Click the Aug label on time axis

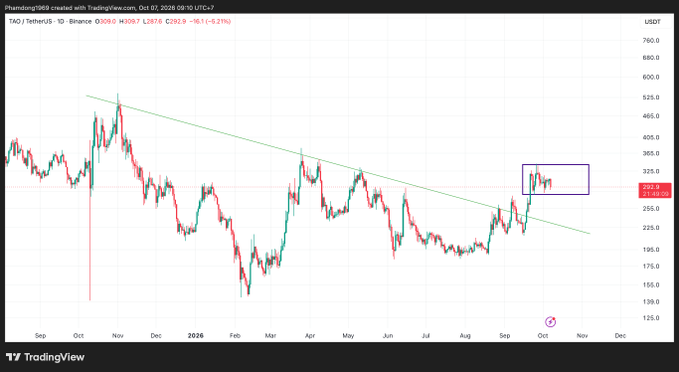465,336
